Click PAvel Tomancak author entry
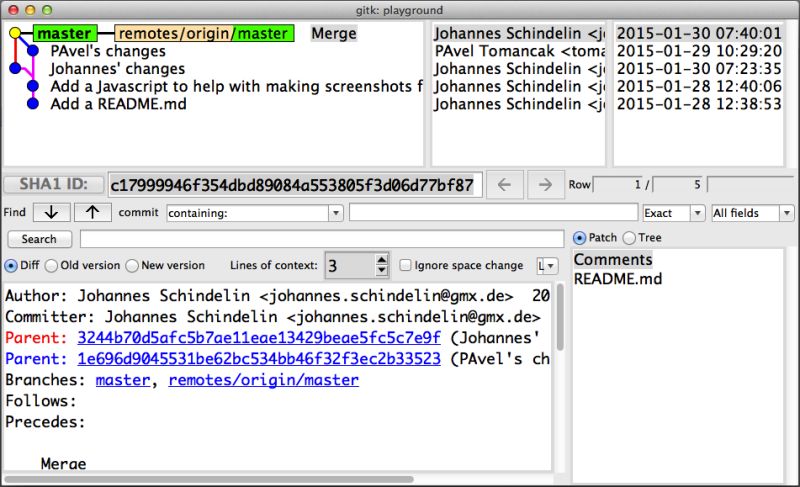Viewport: 800px width, 487px height. pyautogui.click(x=519, y=51)
